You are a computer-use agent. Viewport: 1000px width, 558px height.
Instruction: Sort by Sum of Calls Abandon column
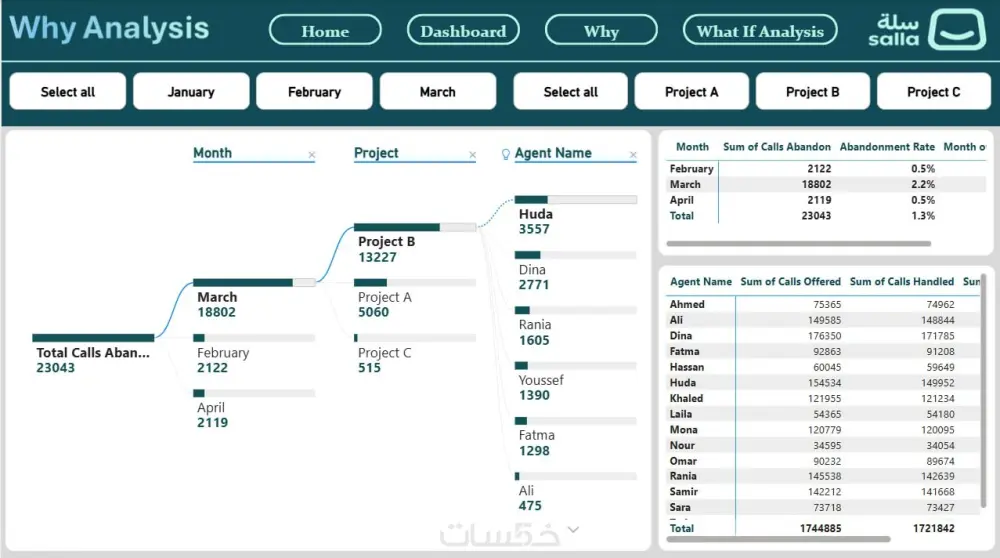tap(777, 147)
